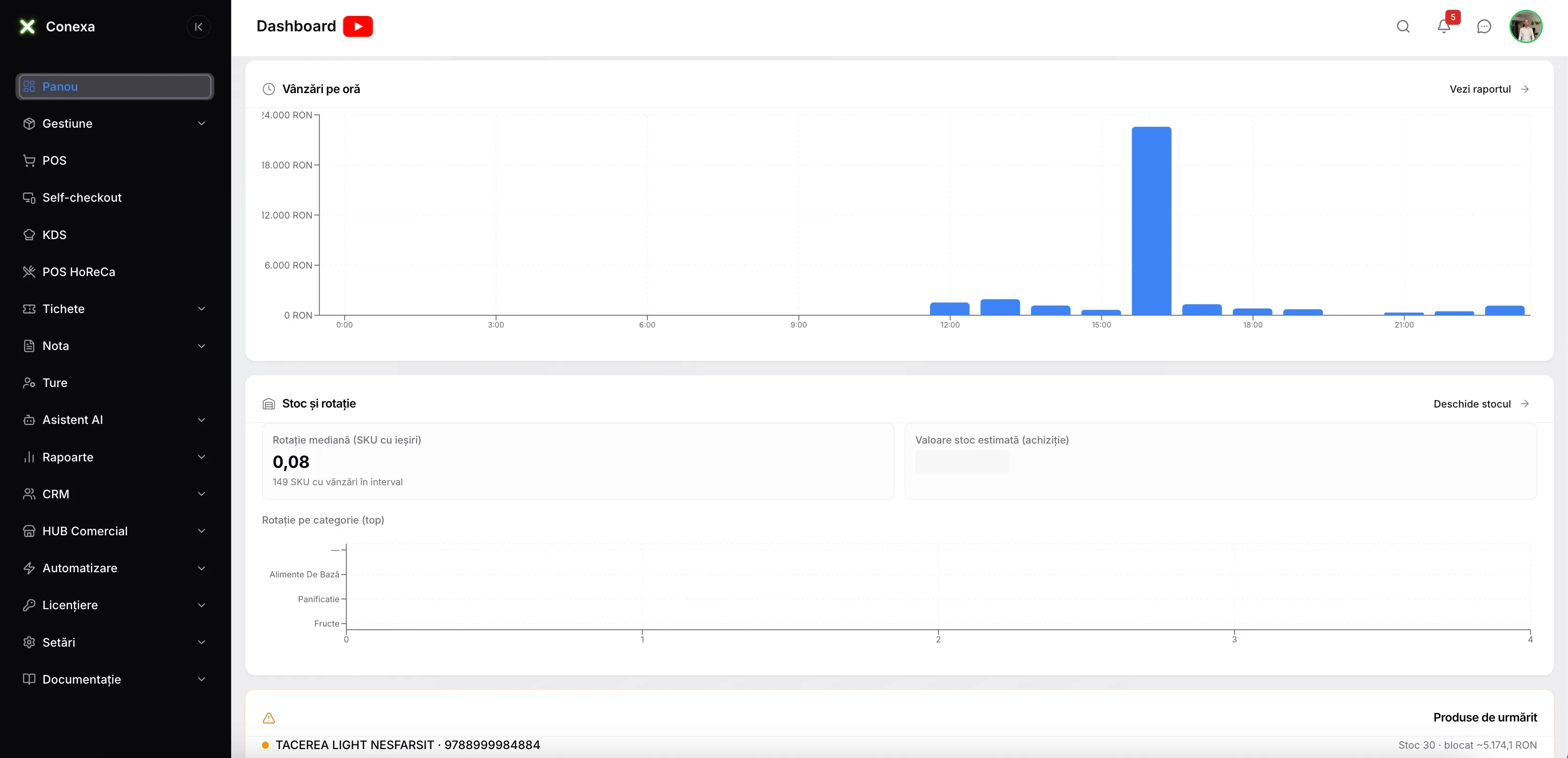Click the Stoc 30 blocat value text
Image resolution: width=1568 pixels, height=758 pixels.
(1467, 745)
